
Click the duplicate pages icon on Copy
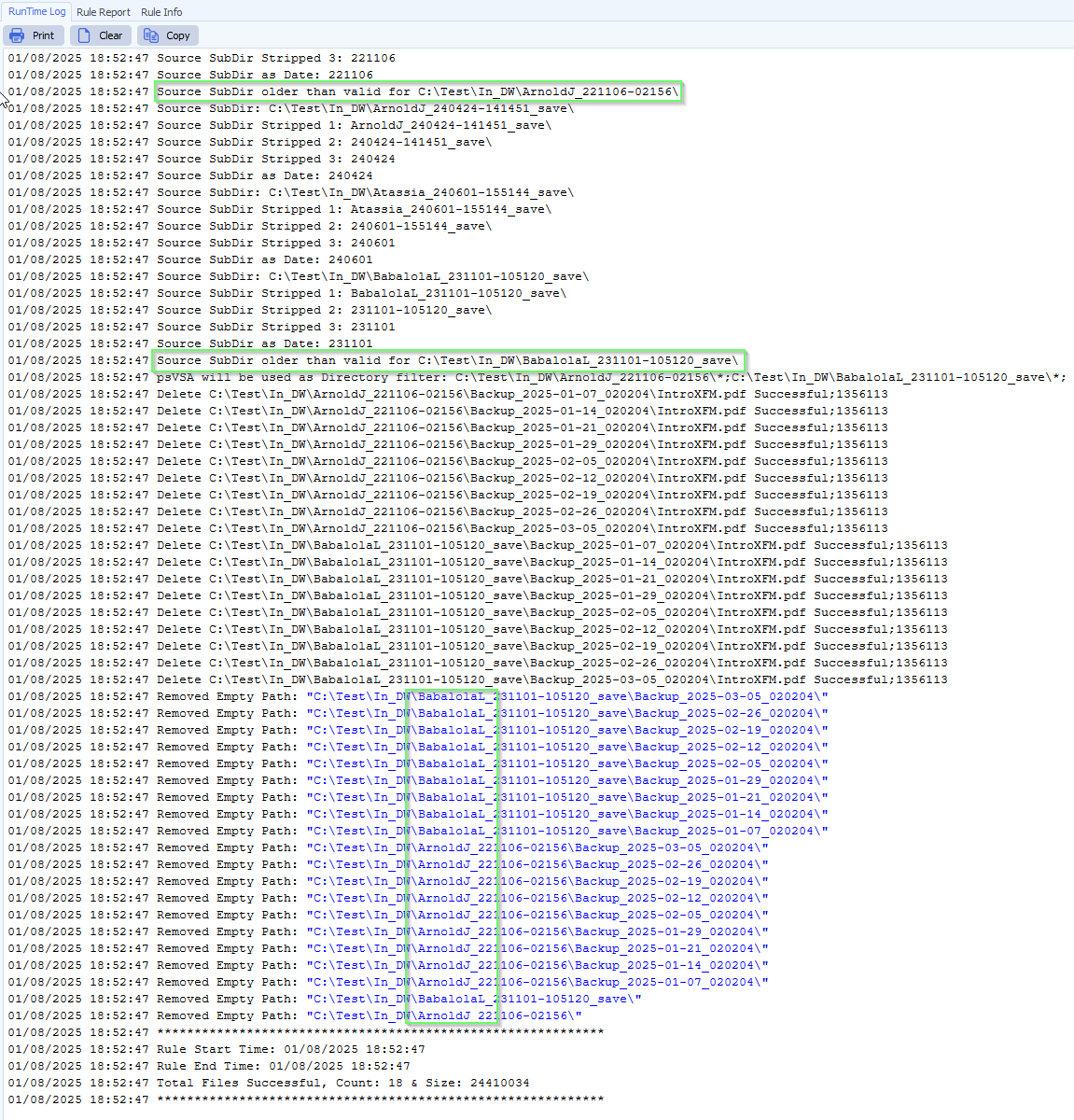click(x=151, y=35)
